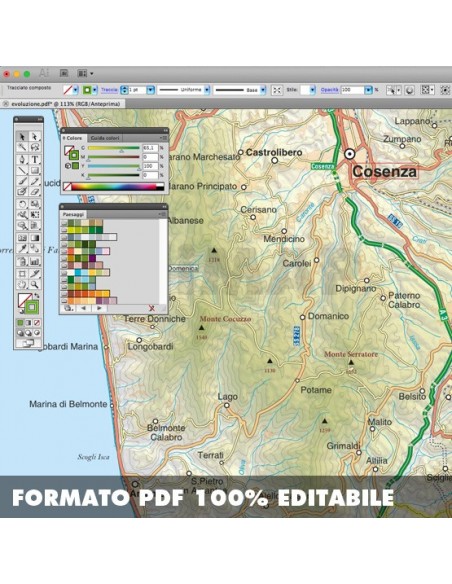Enable Draw Inside mode
This screenshot has height=584, width=452.
tap(37, 333)
